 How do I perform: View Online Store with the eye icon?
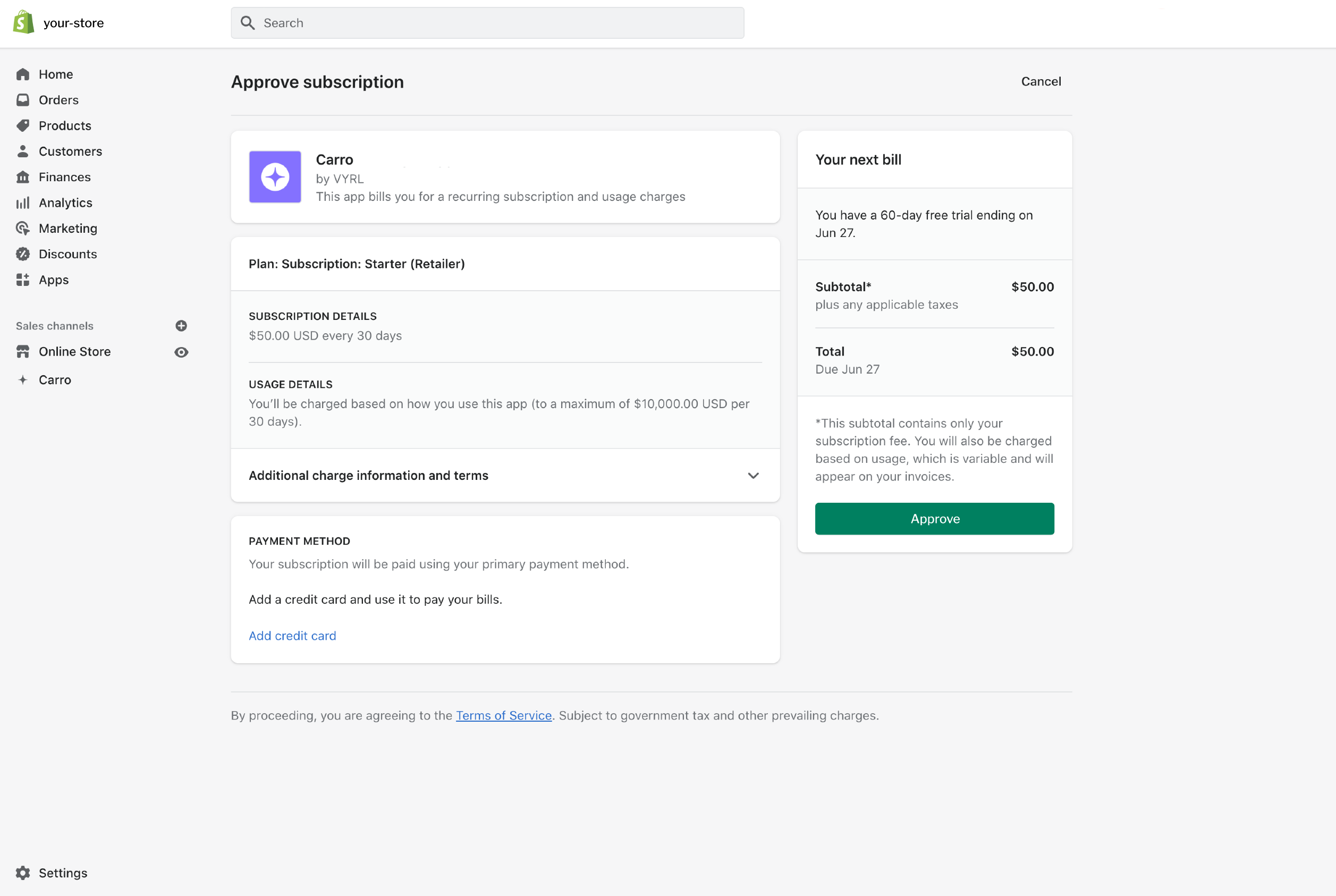click(181, 352)
